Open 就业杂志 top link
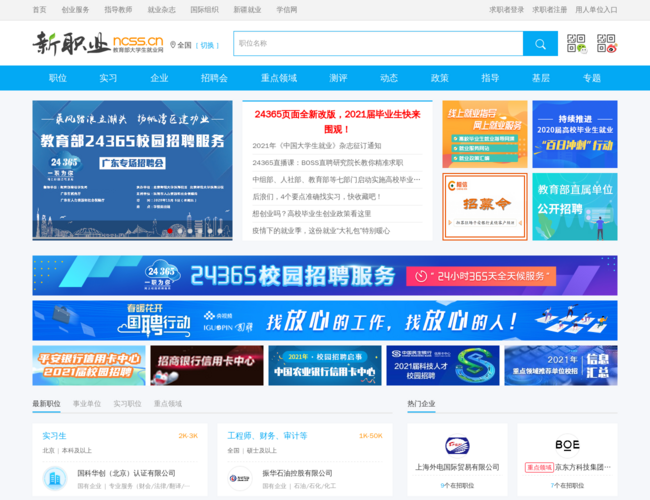The width and height of the screenshot is (650, 500). tap(161, 10)
